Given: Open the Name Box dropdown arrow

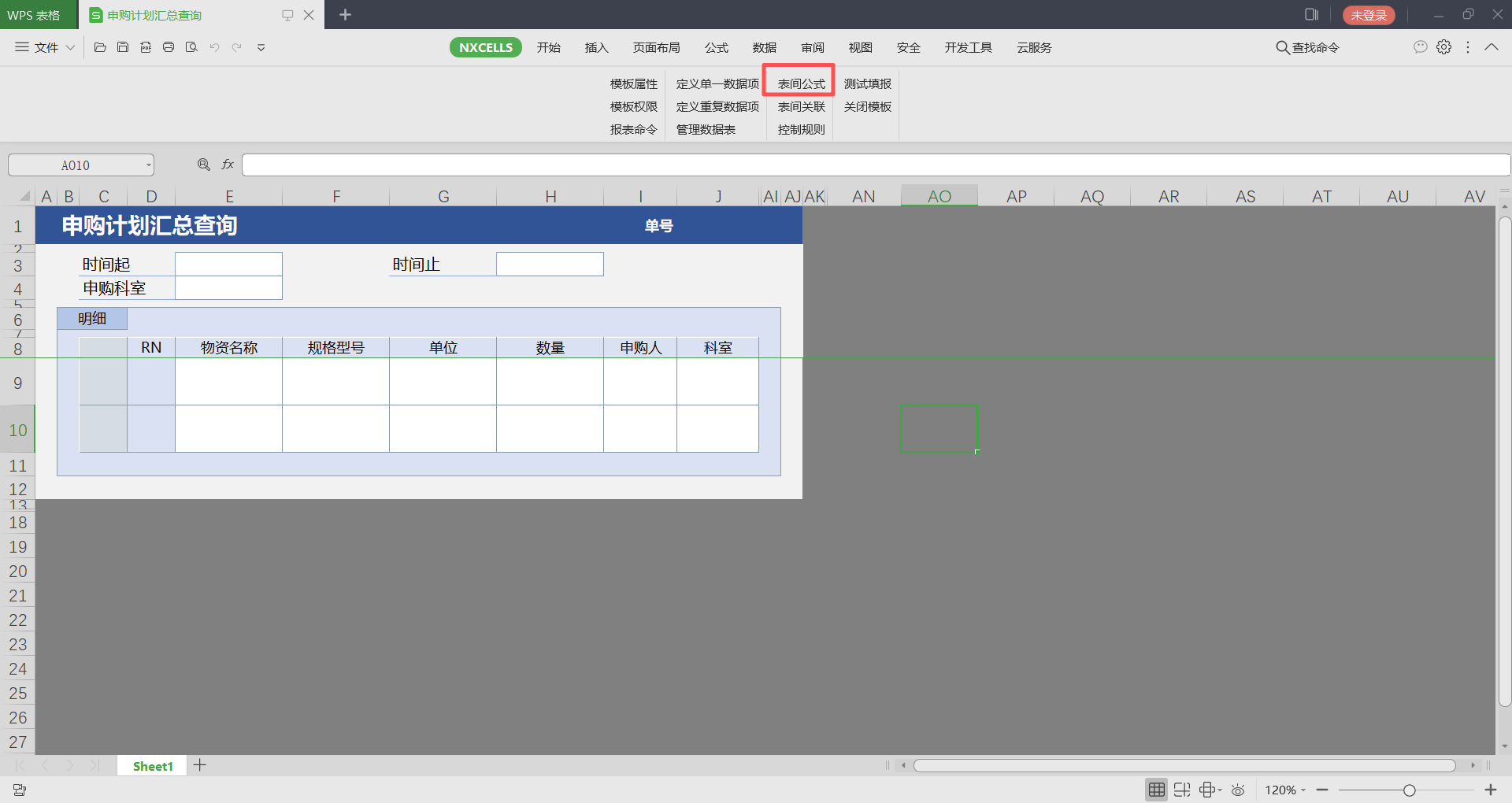Looking at the screenshot, I should point(148,165).
